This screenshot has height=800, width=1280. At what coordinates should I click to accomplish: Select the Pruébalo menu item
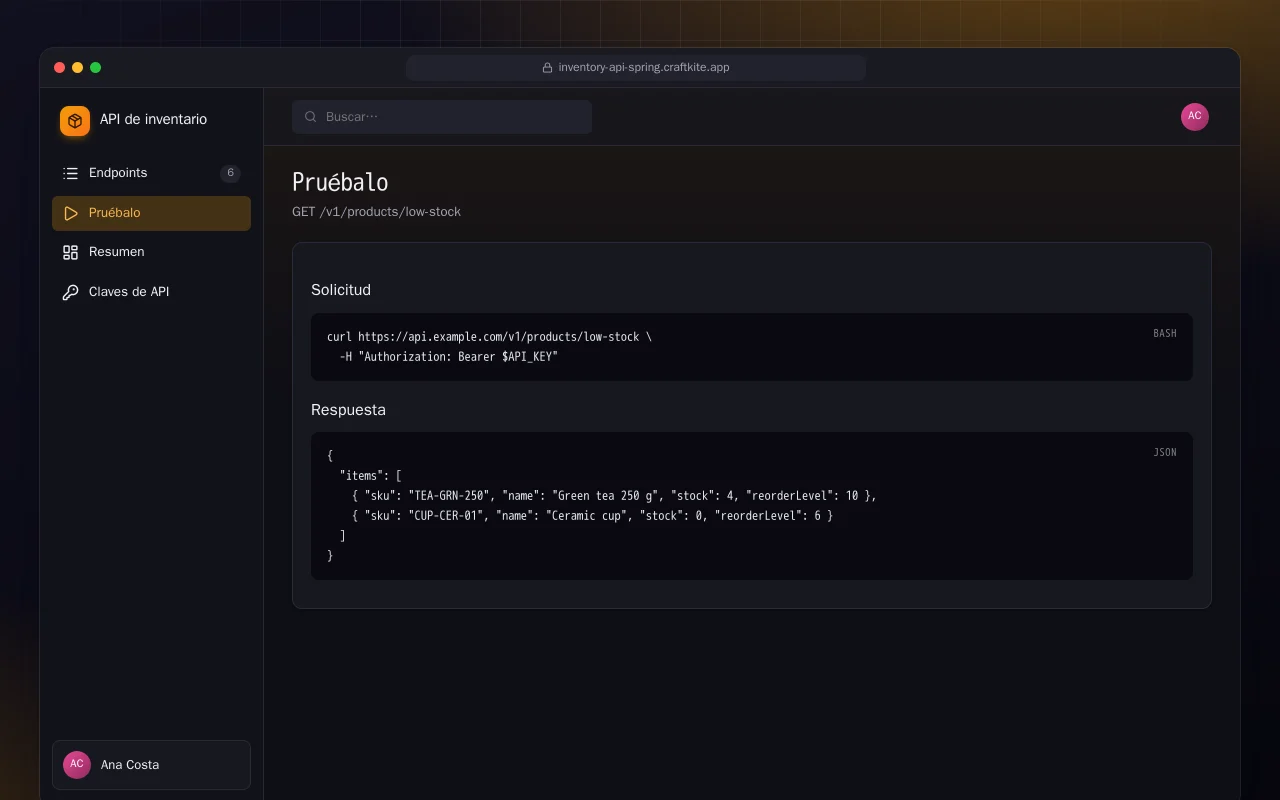151,213
